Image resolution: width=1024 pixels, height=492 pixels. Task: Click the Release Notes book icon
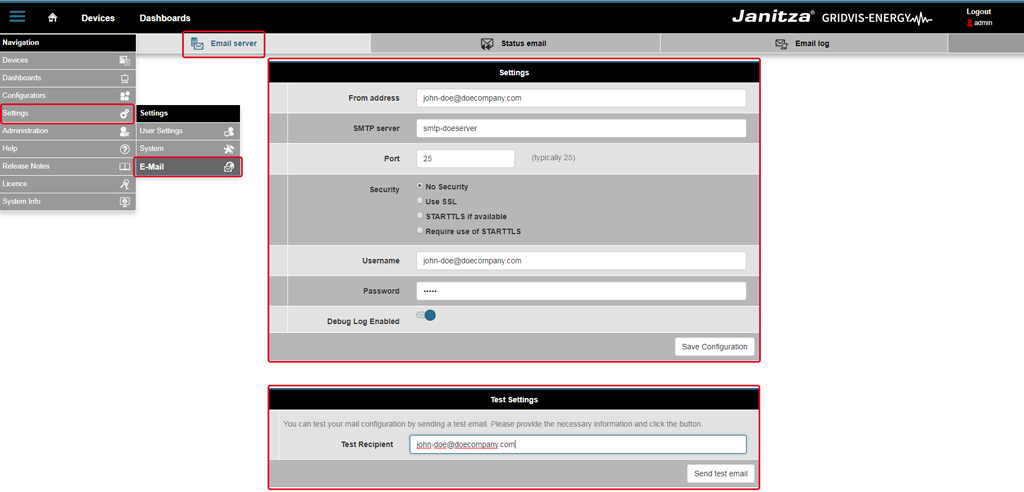coord(125,166)
